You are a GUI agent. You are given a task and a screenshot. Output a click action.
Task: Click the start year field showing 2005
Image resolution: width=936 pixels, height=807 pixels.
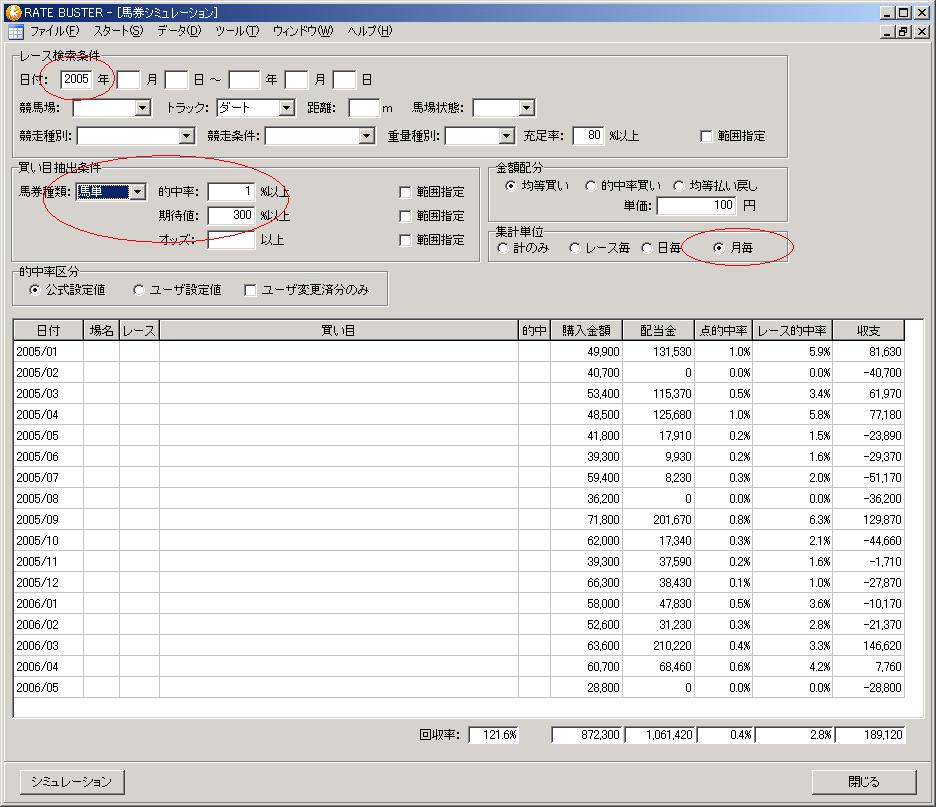76,79
